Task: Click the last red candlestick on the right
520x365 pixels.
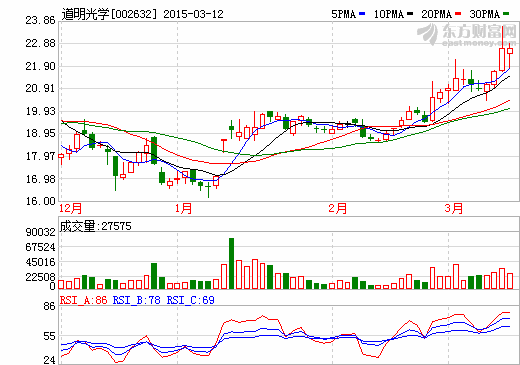Action: point(510,51)
